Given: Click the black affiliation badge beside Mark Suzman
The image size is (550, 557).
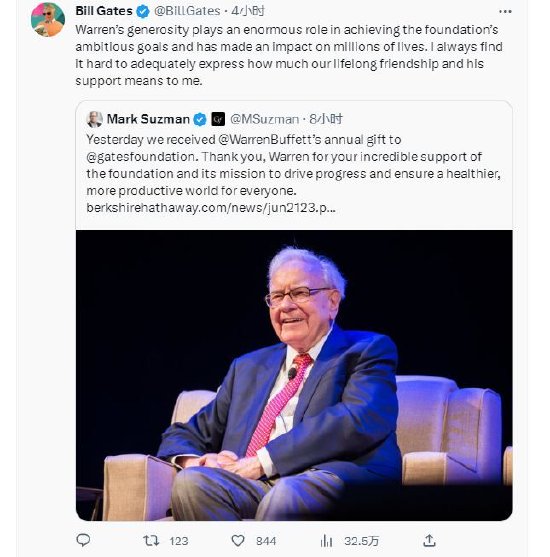Looking at the screenshot, I should point(218,119).
